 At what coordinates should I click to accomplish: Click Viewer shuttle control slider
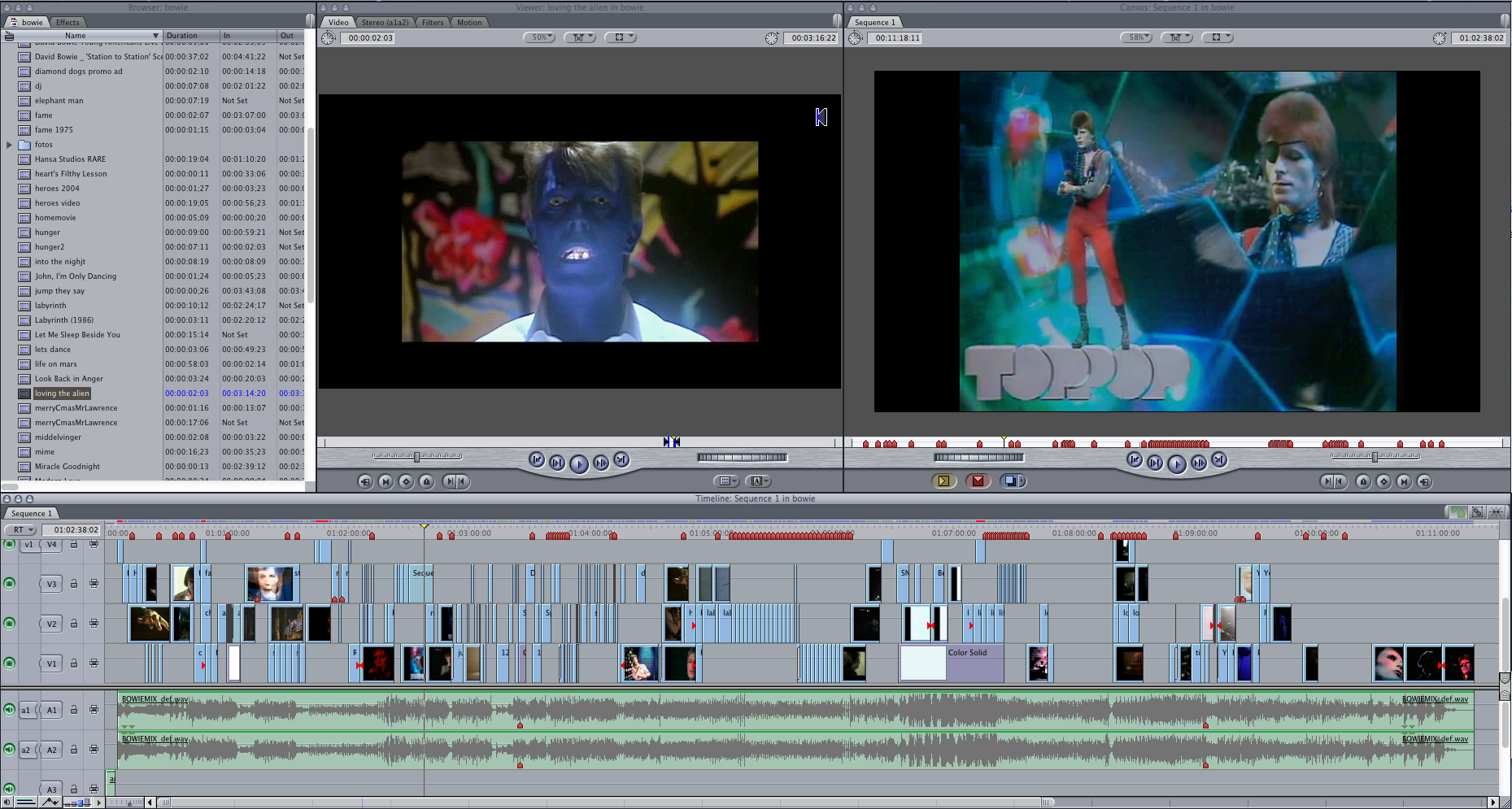(417, 457)
